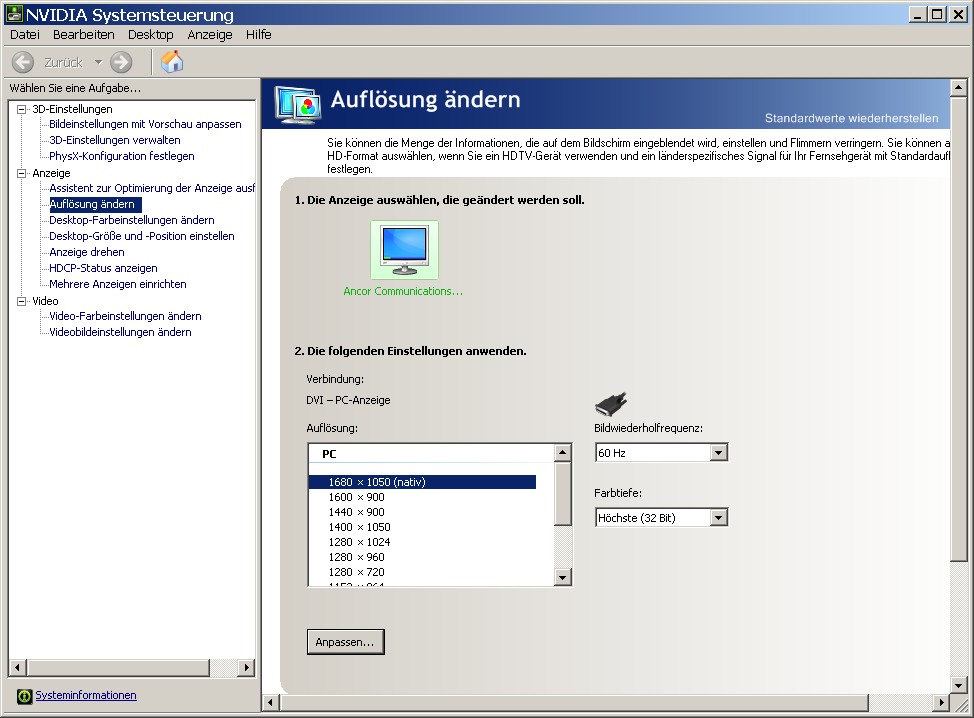Open Assistent zur Optimierung der Anzeige

pos(152,188)
